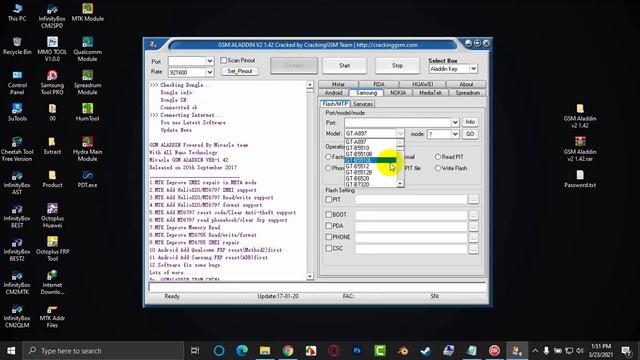Screen dimensions: 640x360
Task: Open Octoplus Huawei desktop shortcut
Action: 52,216
